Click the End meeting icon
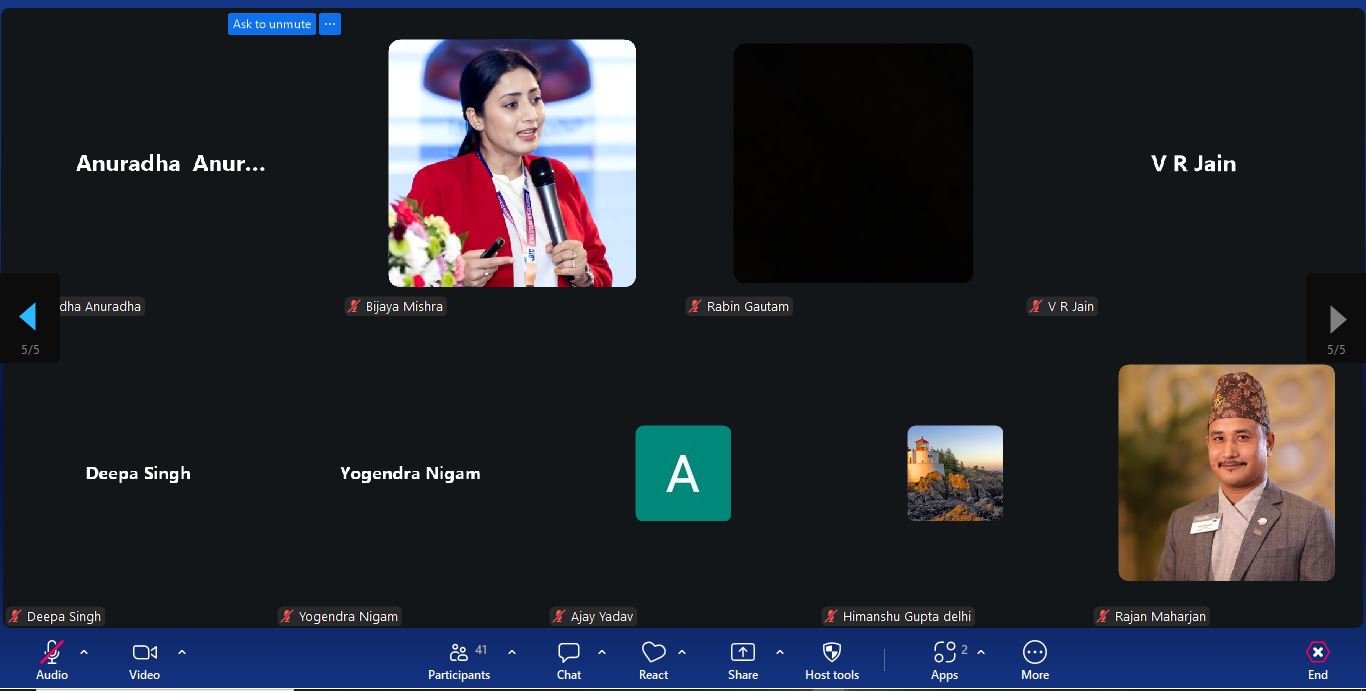Image resolution: width=1366 pixels, height=691 pixels. tap(1317, 660)
